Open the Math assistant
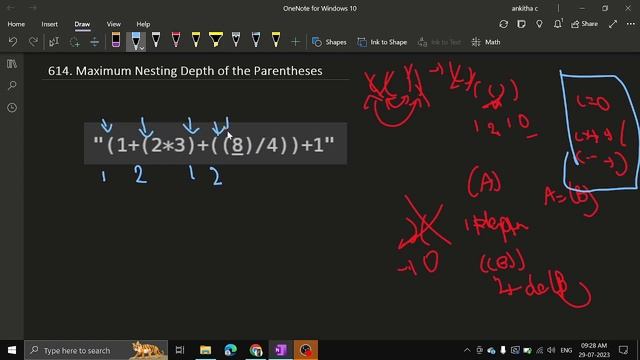640x360 pixels. tap(486, 42)
